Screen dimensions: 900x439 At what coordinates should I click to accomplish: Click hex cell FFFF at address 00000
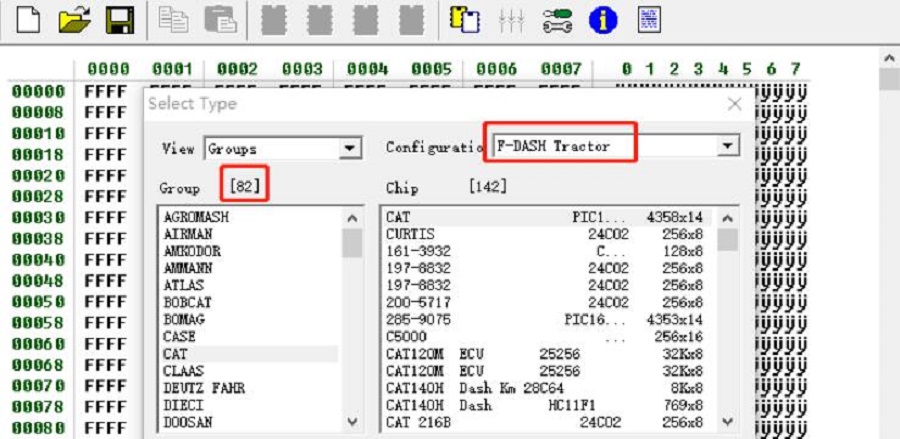(106, 92)
